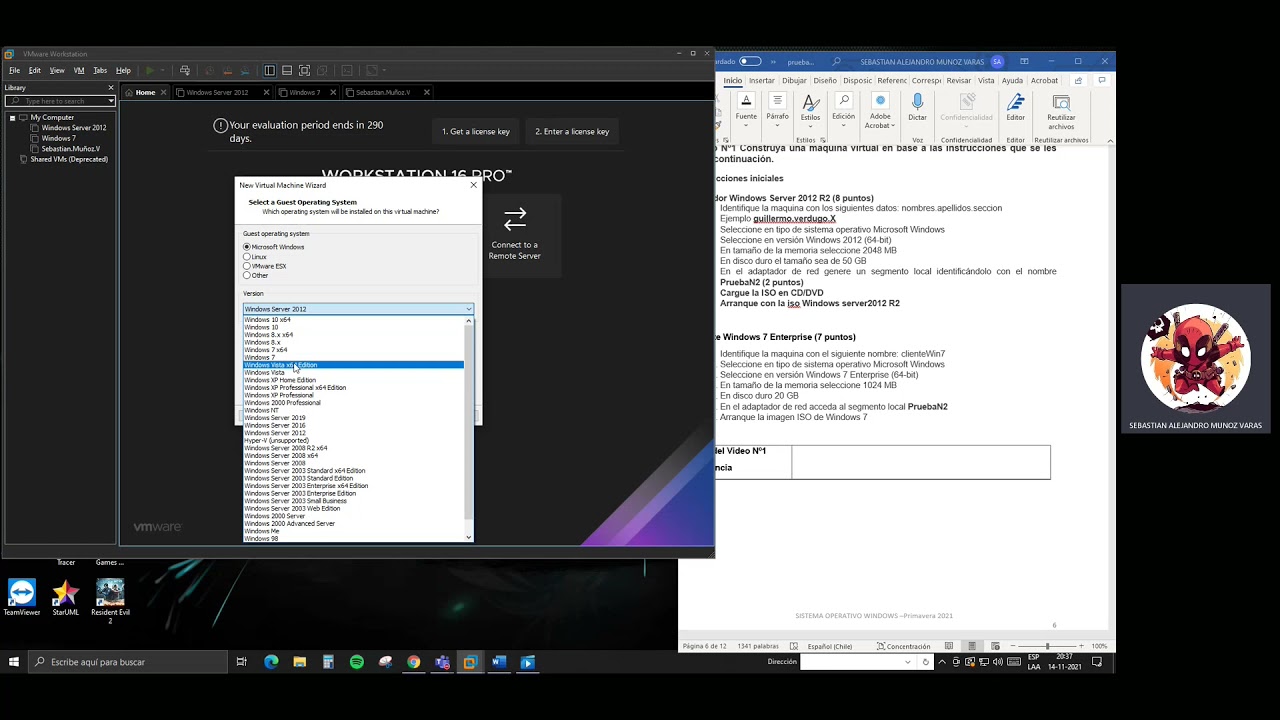
Task: Click Chrome icon in taskbar
Action: (x=414, y=662)
